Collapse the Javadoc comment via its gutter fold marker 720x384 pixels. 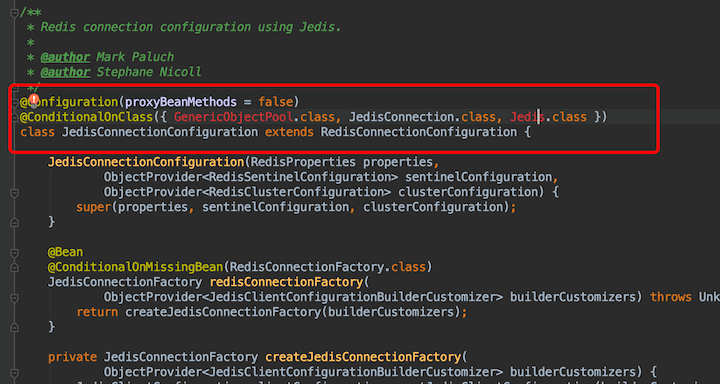pyautogui.click(x=14, y=12)
